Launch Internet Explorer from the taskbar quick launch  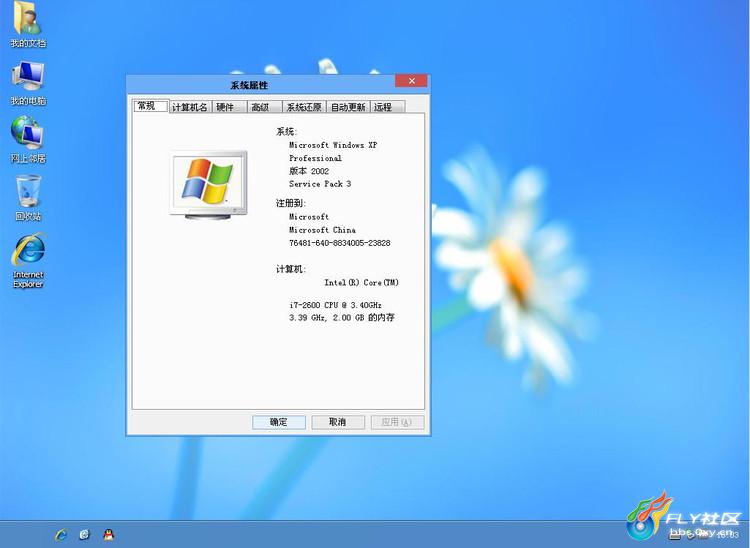(61, 534)
